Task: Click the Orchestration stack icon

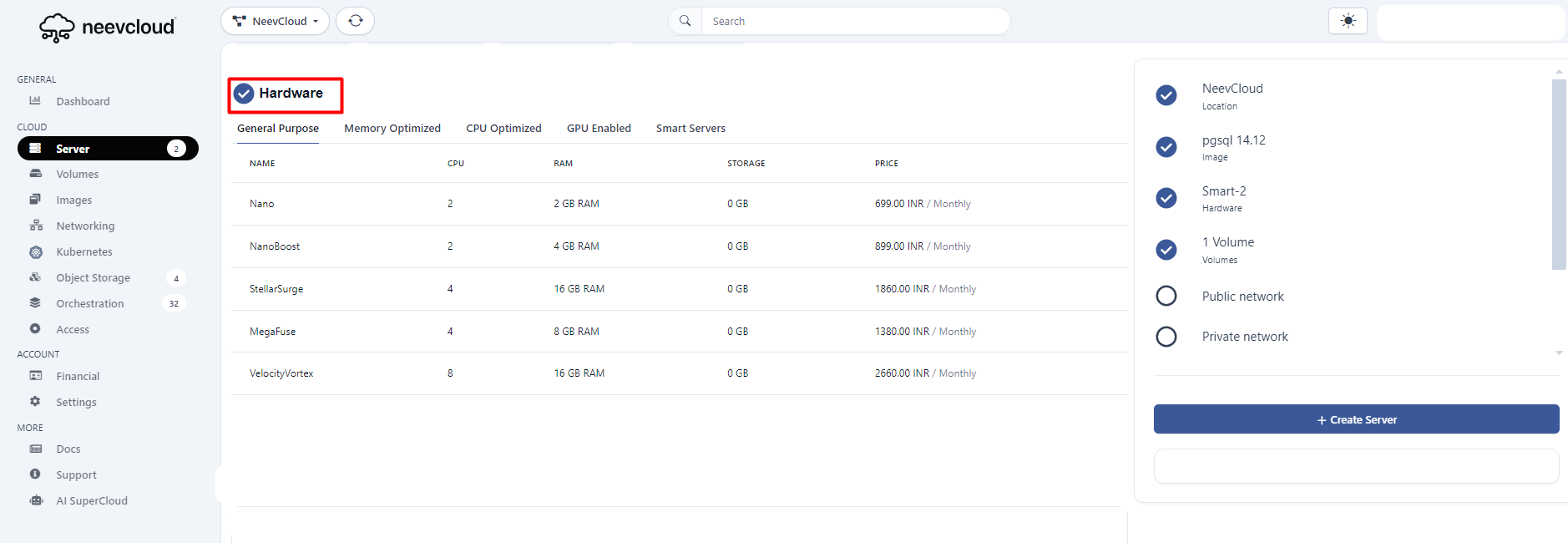Action: [x=35, y=303]
